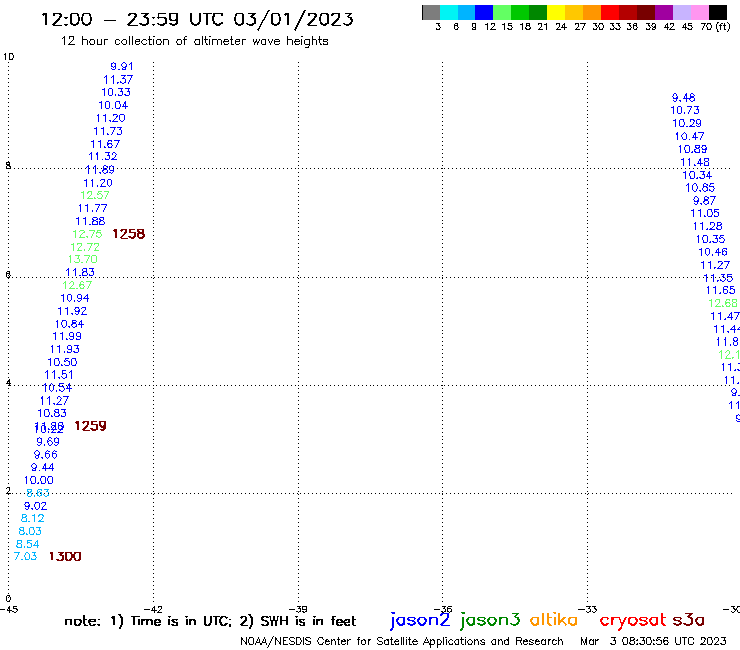Select wave height value 9.44
The height and width of the screenshot is (650, 740).
(x=42, y=468)
